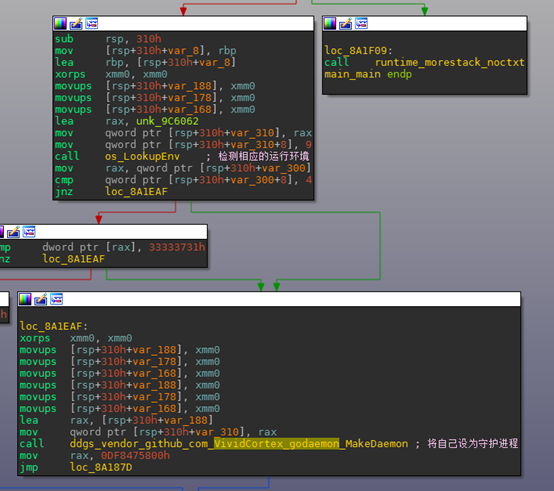This screenshot has width=554, height=491.
Task: Click the group nodes icon on the loc_8A1EAF block
Action: (57, 299)
